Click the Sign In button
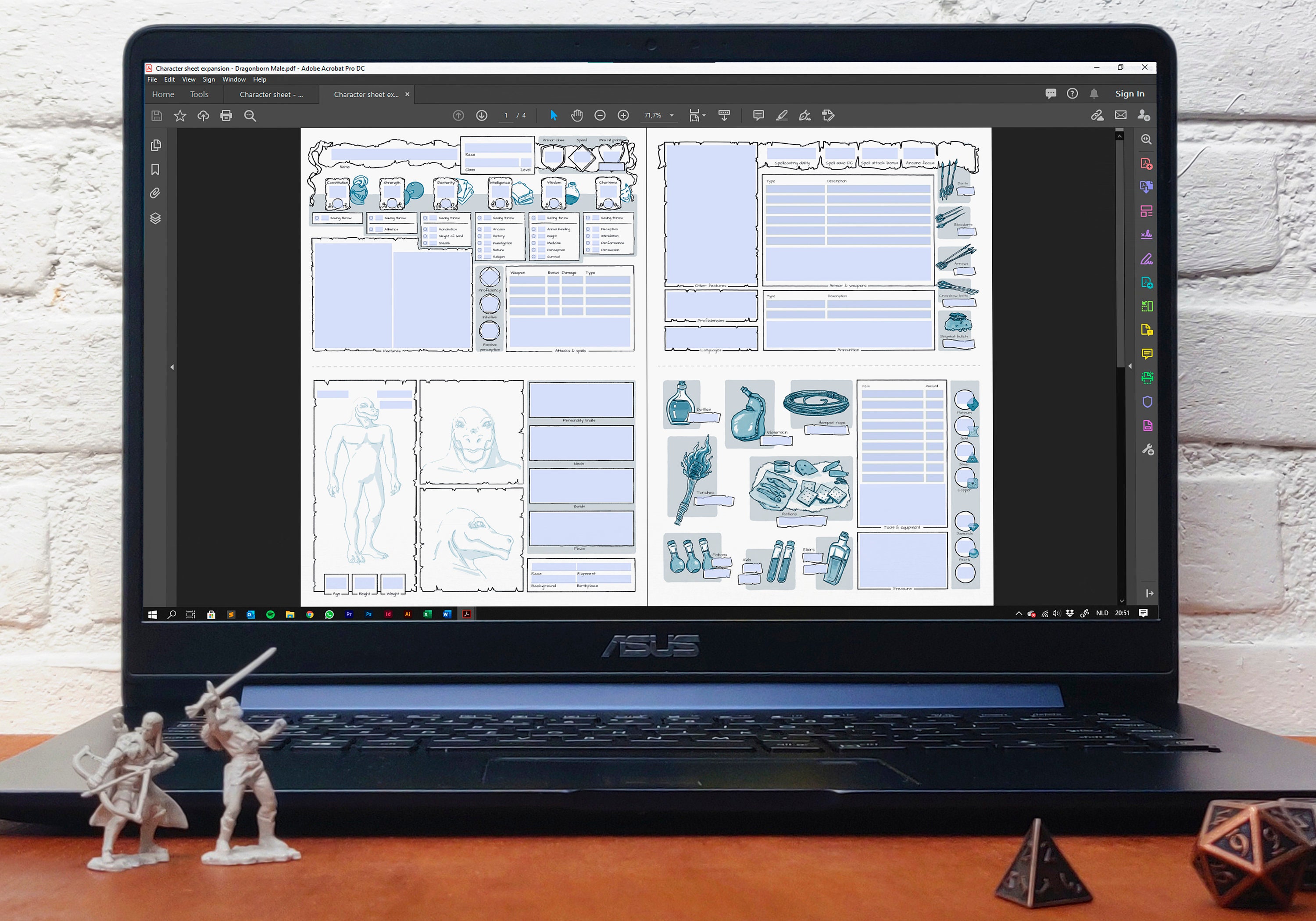The height and width of the screenshot is (921, 1316). pyautogui.click(x=1130, y=93)
